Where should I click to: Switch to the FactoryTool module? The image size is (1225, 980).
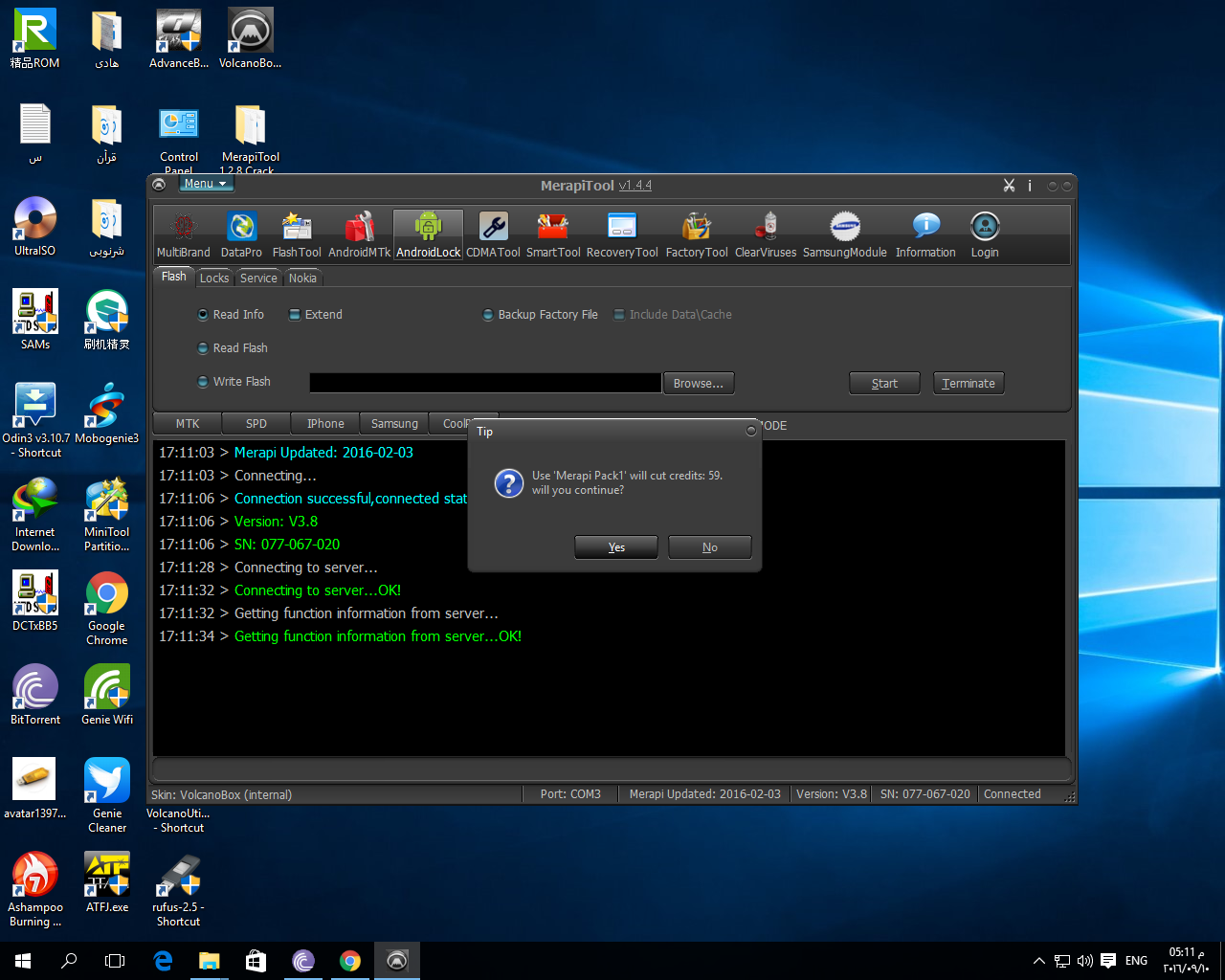(697, 235)
